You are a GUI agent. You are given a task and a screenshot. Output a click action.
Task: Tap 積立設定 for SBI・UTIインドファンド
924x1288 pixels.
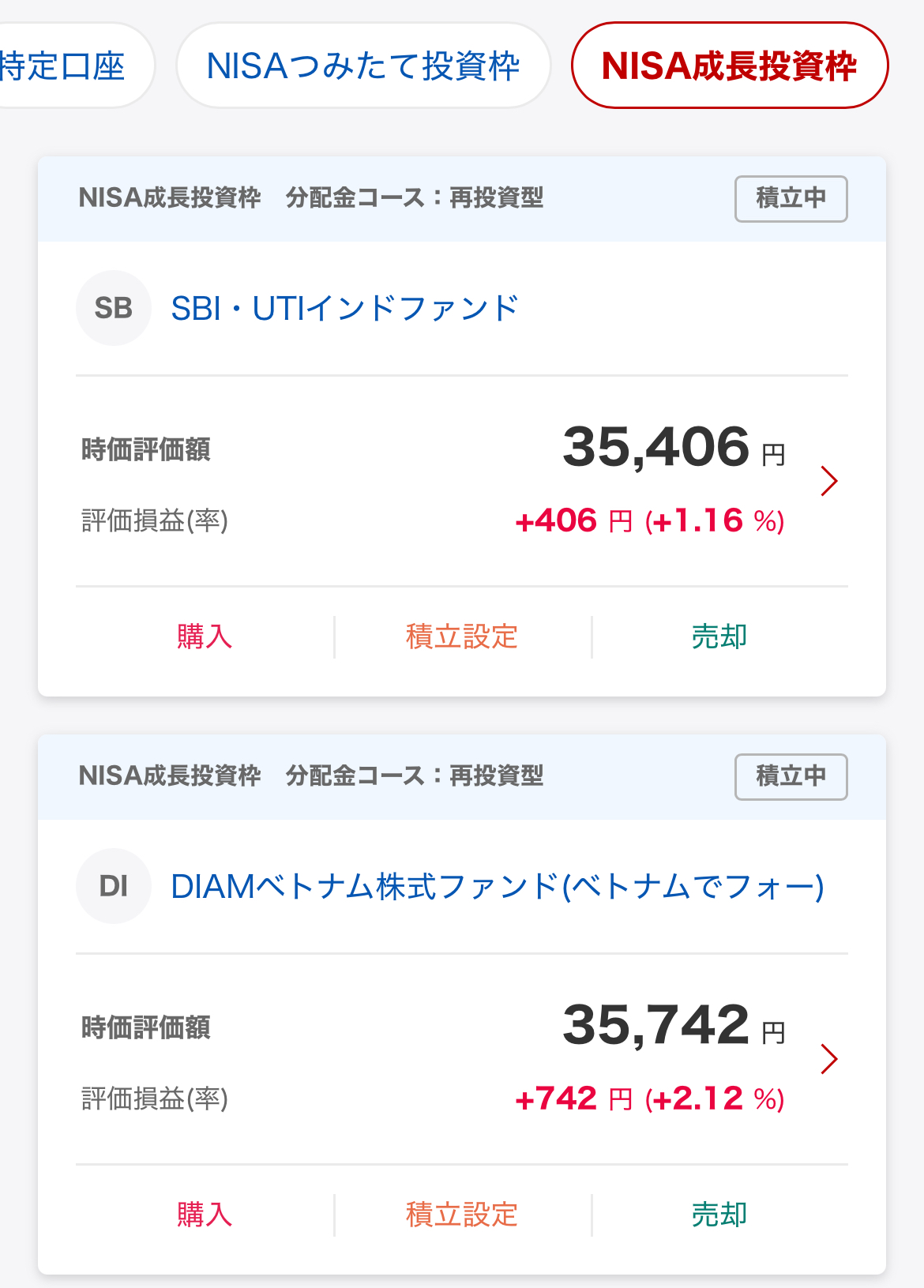[462, 636]
